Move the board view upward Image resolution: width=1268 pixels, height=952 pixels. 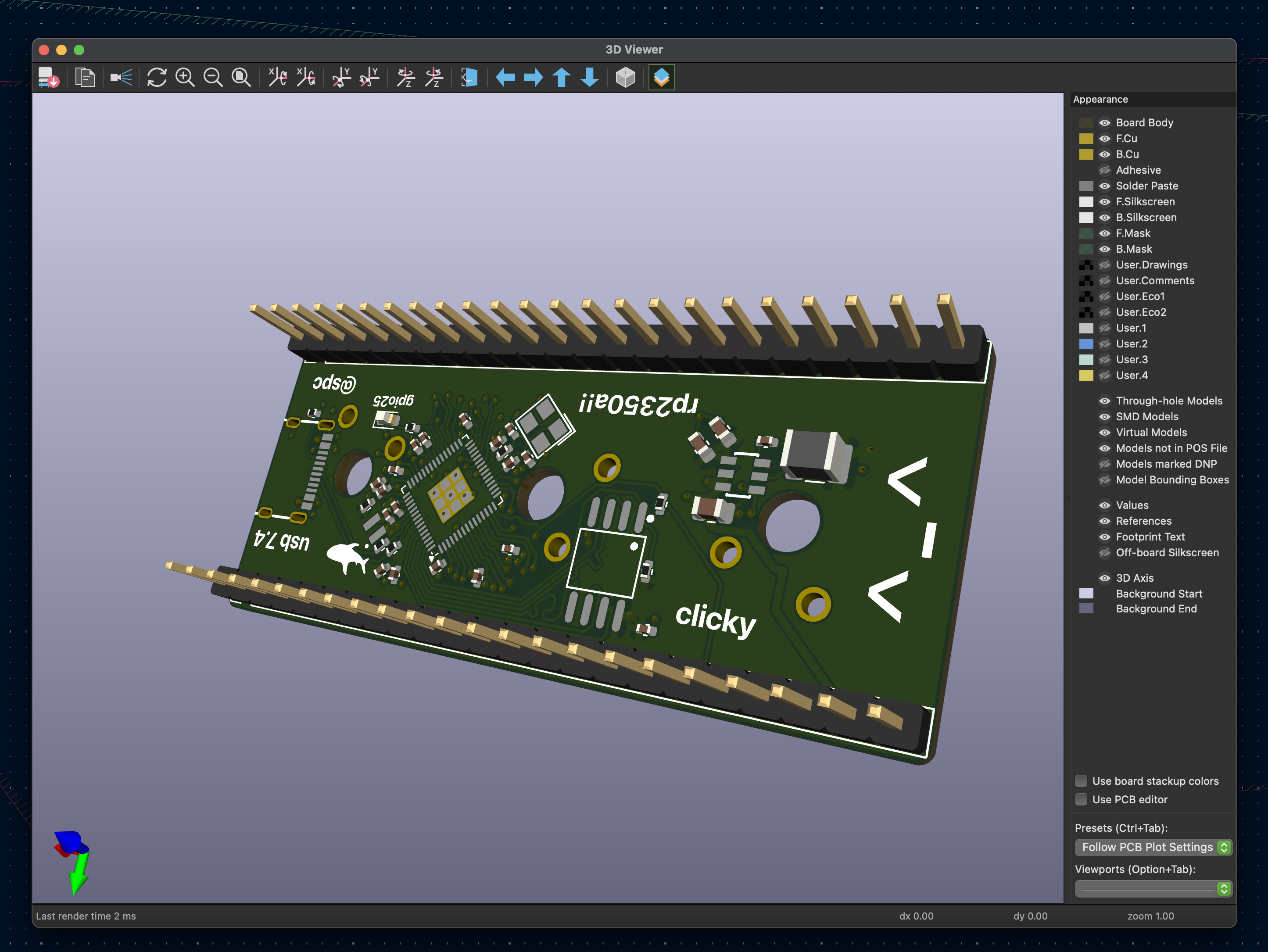pyautogui.click(x=561, y=77)
